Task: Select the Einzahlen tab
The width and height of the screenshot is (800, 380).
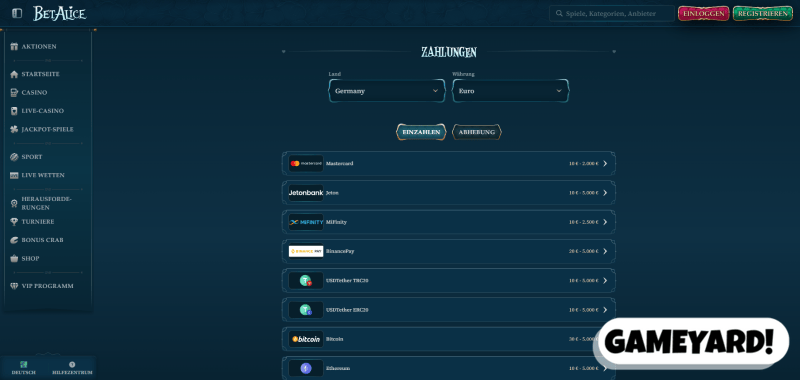Action: pyautogui.click(x=421, y=132)
